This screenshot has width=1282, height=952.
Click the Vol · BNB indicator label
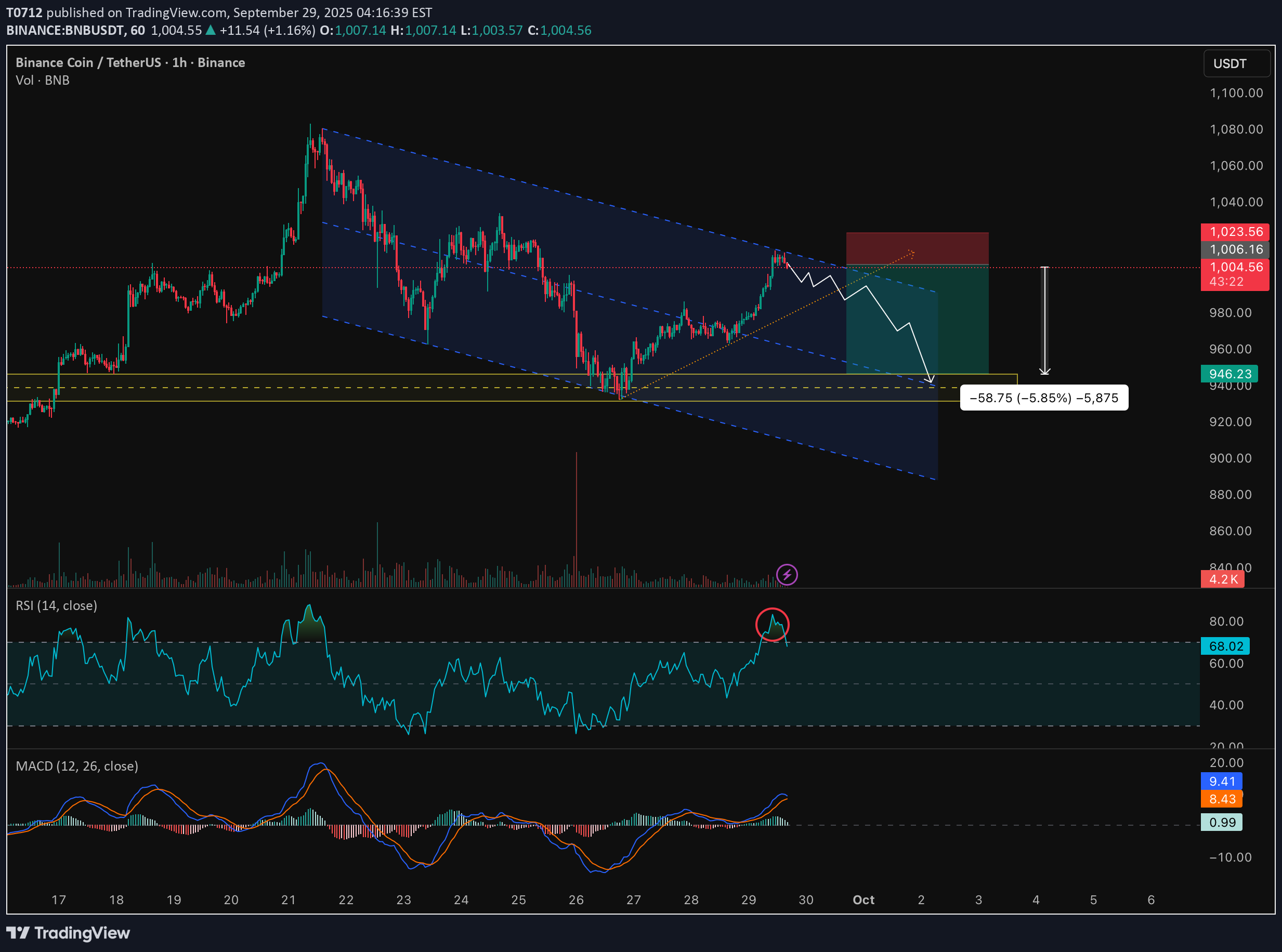click(x=43, y=80)
